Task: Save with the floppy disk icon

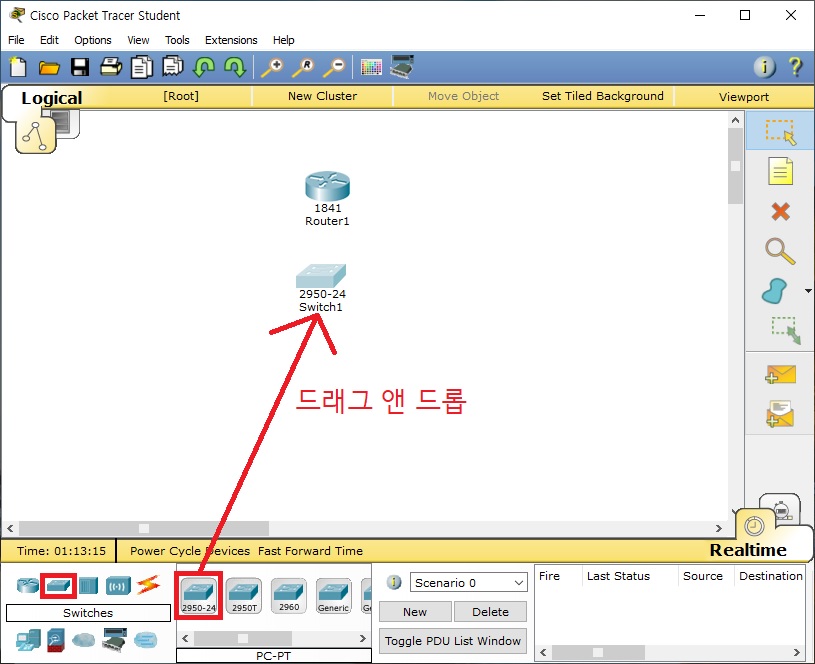Action: 80,67
